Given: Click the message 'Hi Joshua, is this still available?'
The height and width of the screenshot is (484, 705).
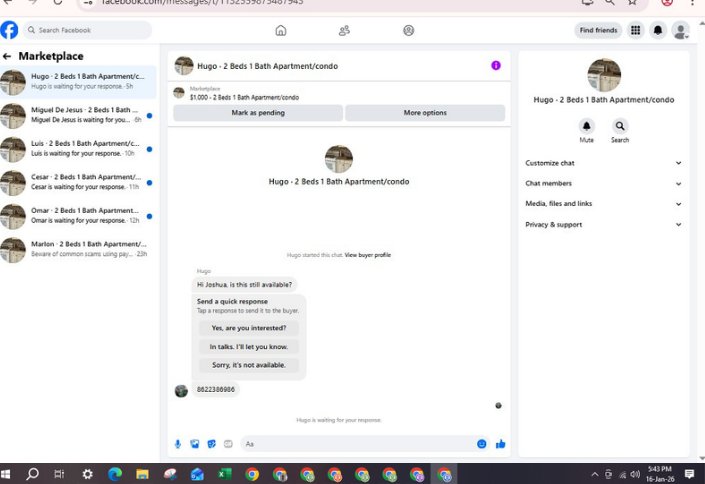Looking at the screenshot, I should [x=244, y=285].
